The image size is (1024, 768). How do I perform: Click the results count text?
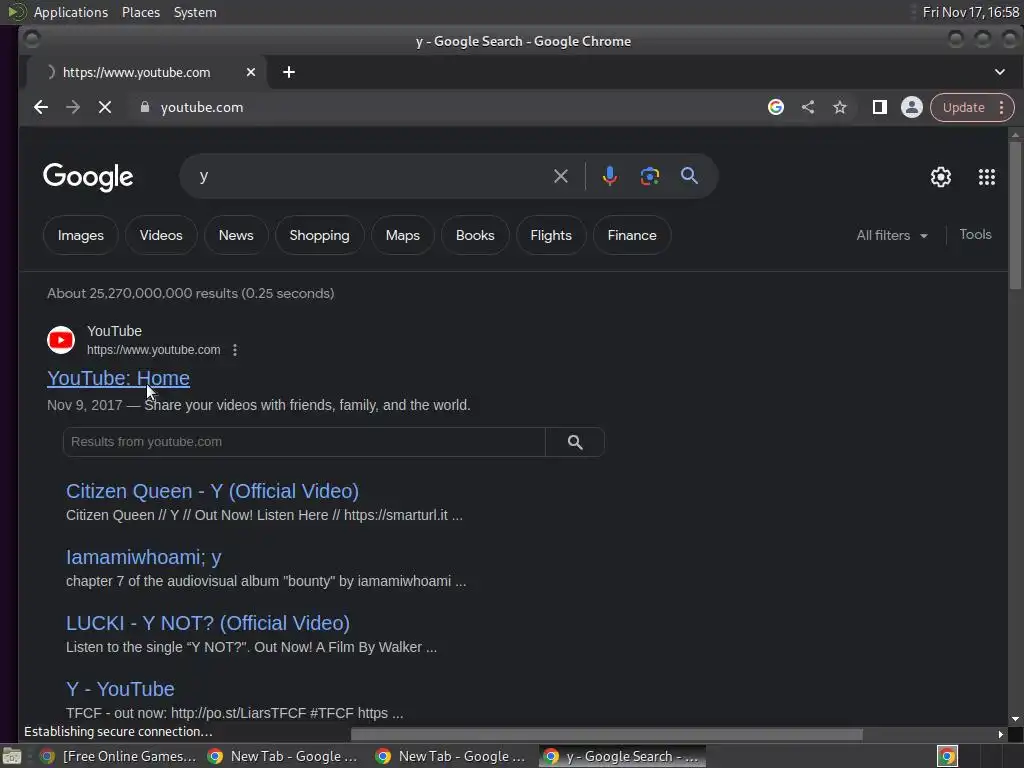pyautogui.click(x=191, y=293)
